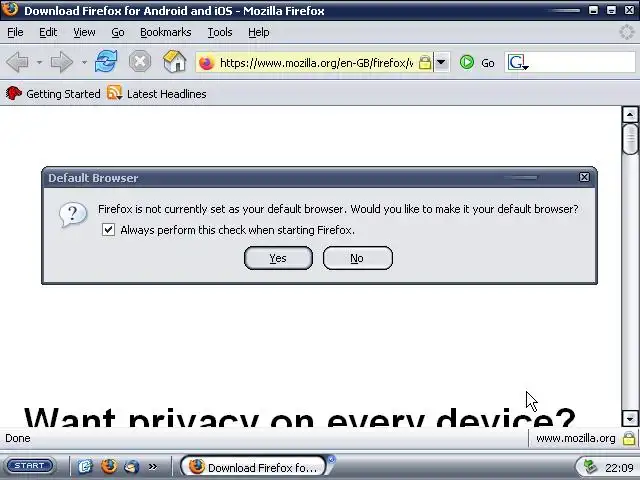Click the vertical scrollbar thumb

(630, 139)
